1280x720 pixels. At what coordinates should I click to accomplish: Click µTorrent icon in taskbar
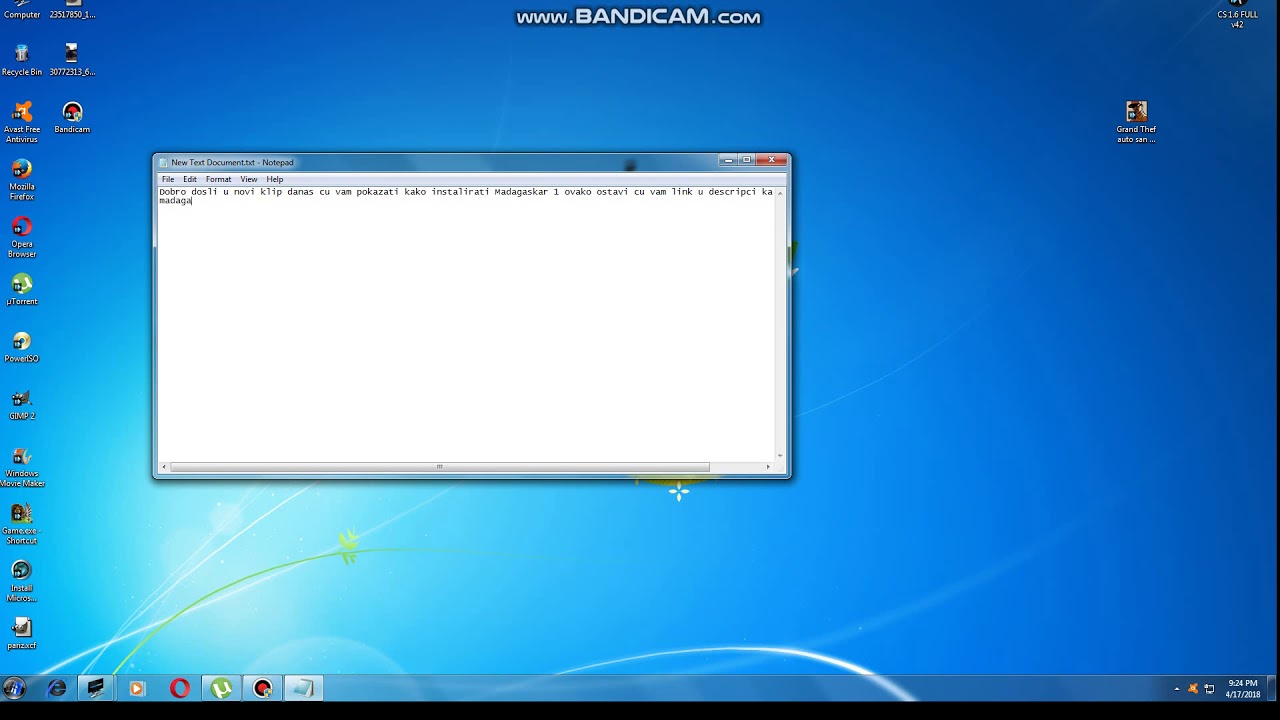[x=222, y=688]
